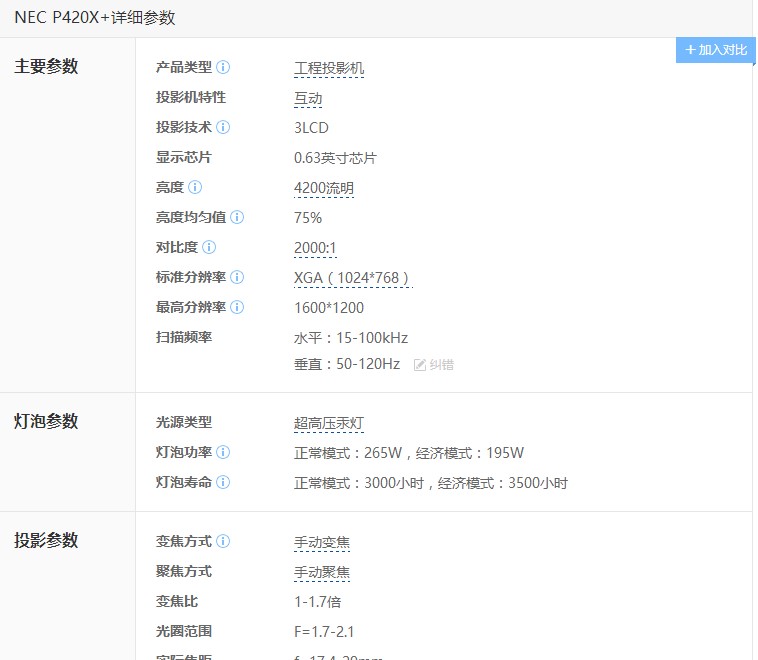The width and height of the screenshot is (758, 660).
Task: Open the 手动聚焦 link
Action: (322, 572)
